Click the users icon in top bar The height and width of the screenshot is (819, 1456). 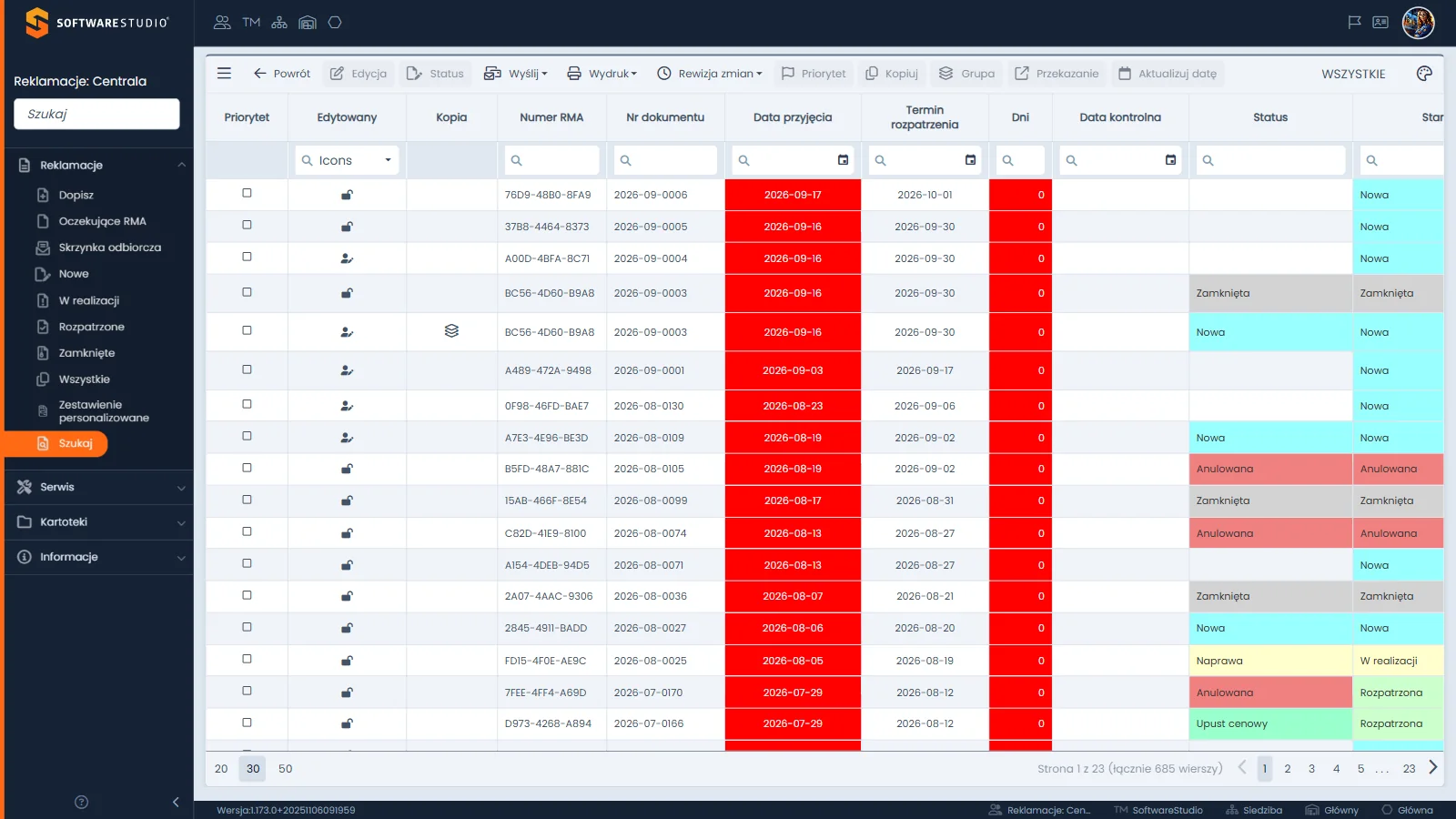coord(222,23)
